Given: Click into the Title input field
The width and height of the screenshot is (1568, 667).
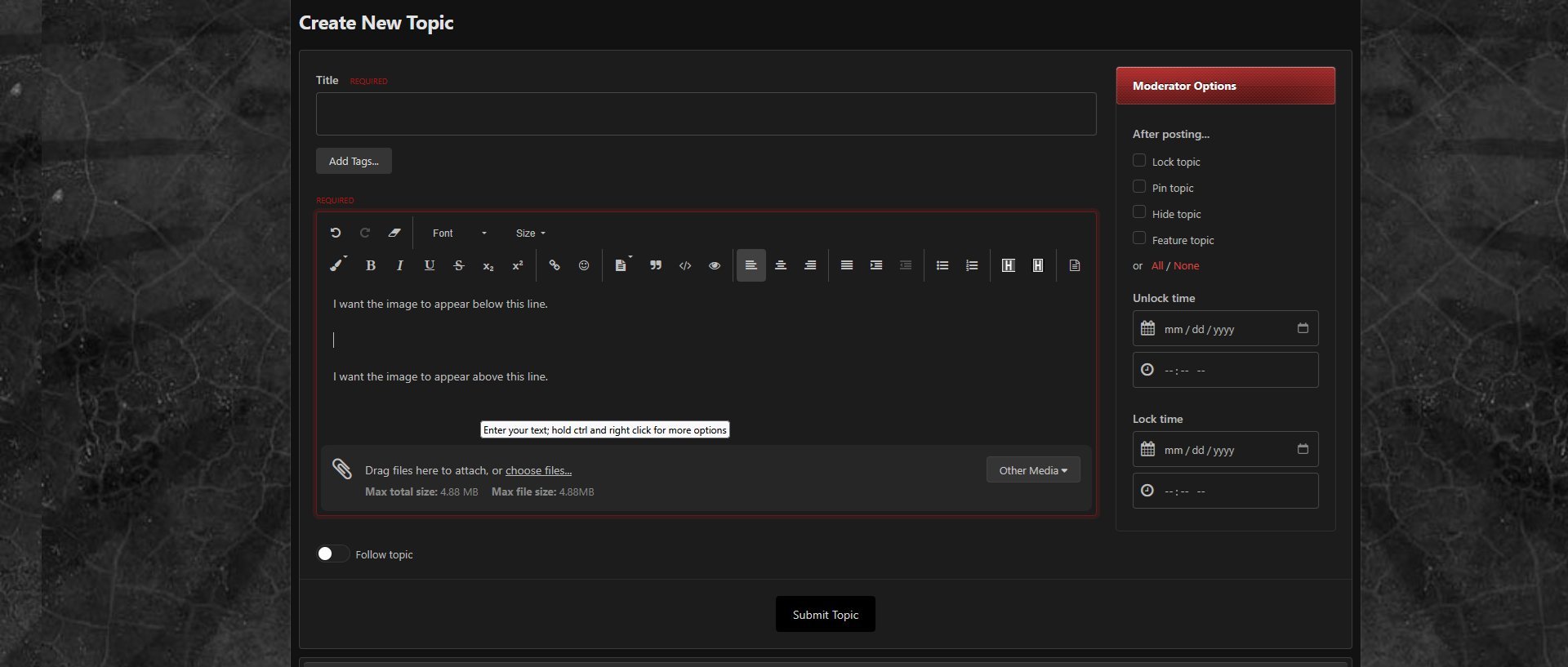Looking at the screenshot, I should click(x=706, y=114).
